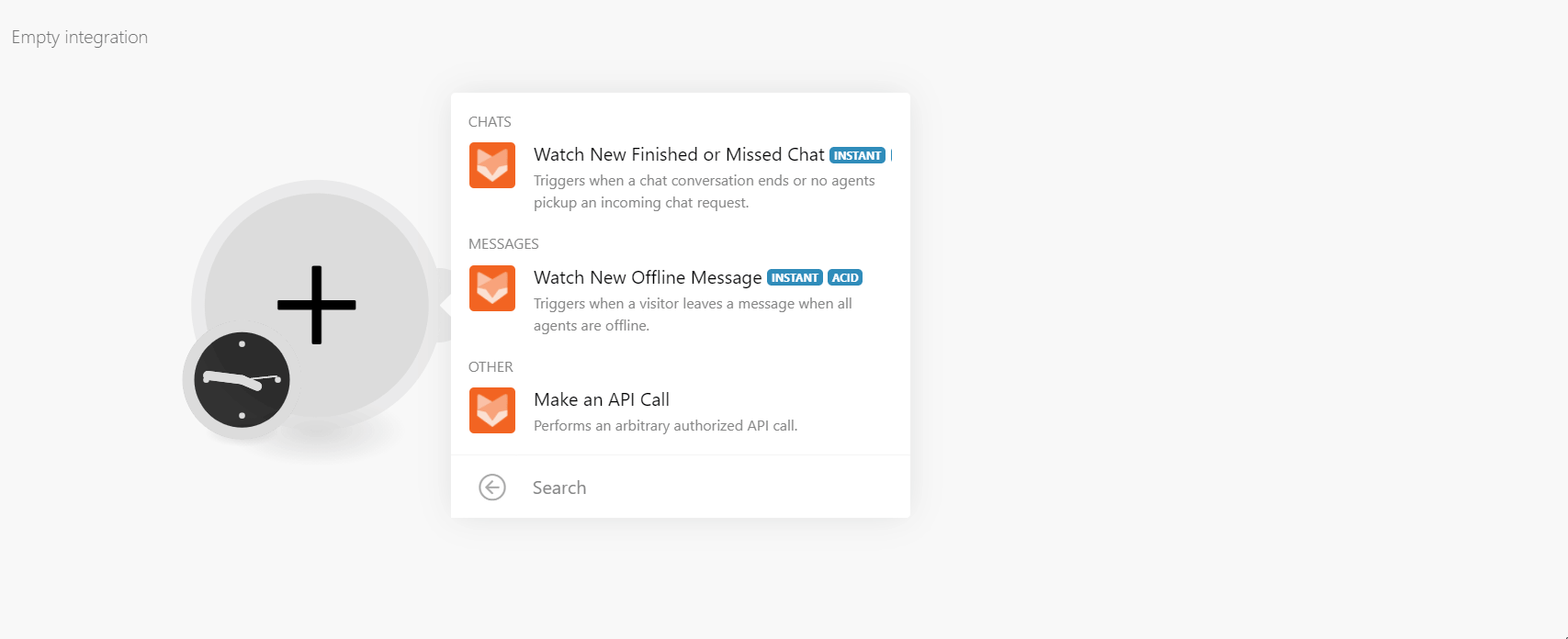Screen dimensions: 1568x639
Task: Click the OTHER section header
Action: tap(491, 367)
